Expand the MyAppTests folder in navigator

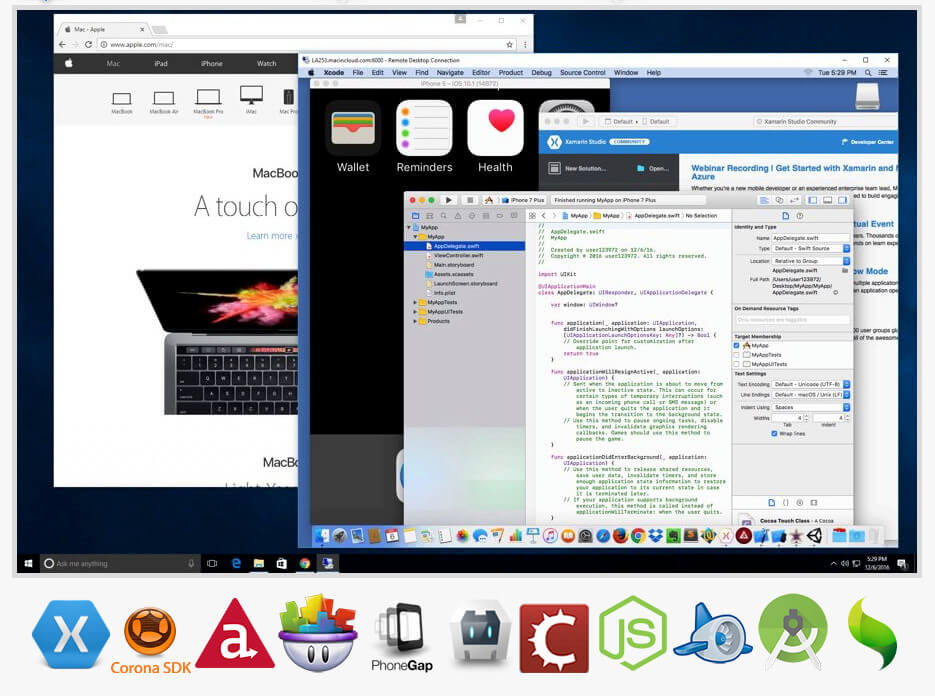pos(415,302)
